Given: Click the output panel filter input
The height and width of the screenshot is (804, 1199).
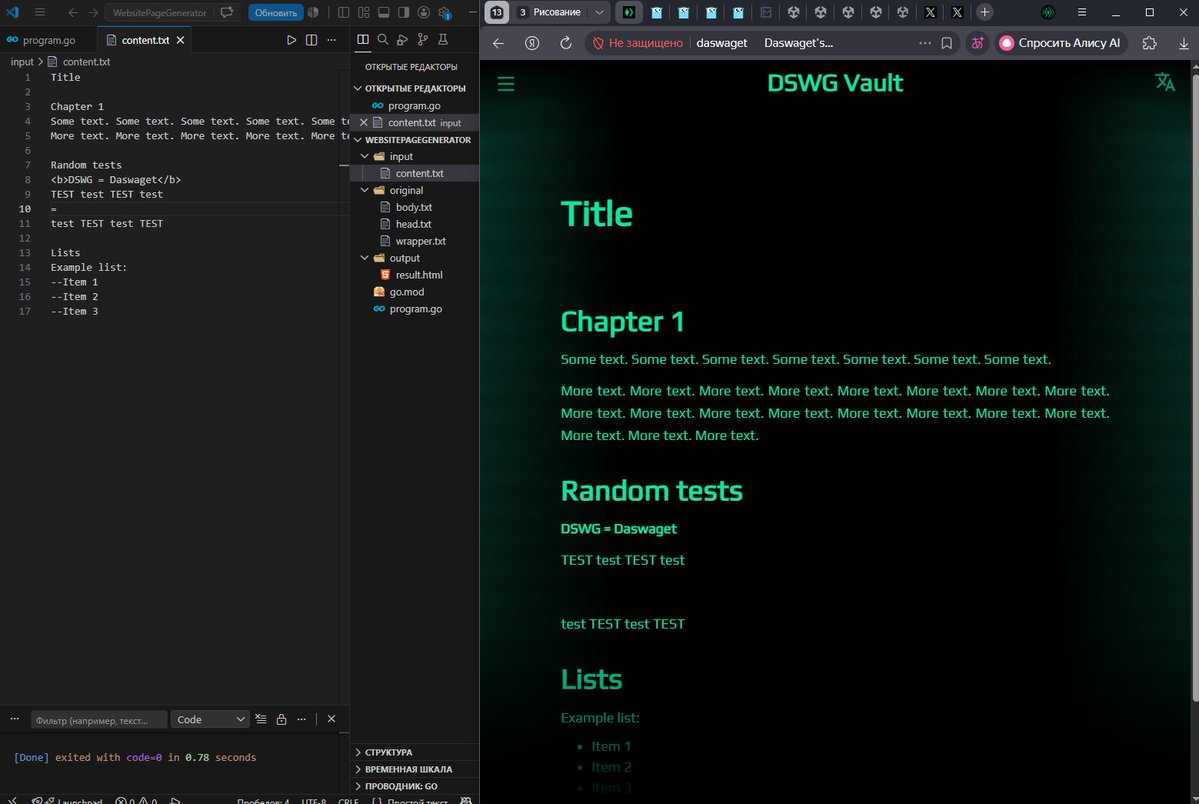Looking at the screenshot, I should point(97,720).
